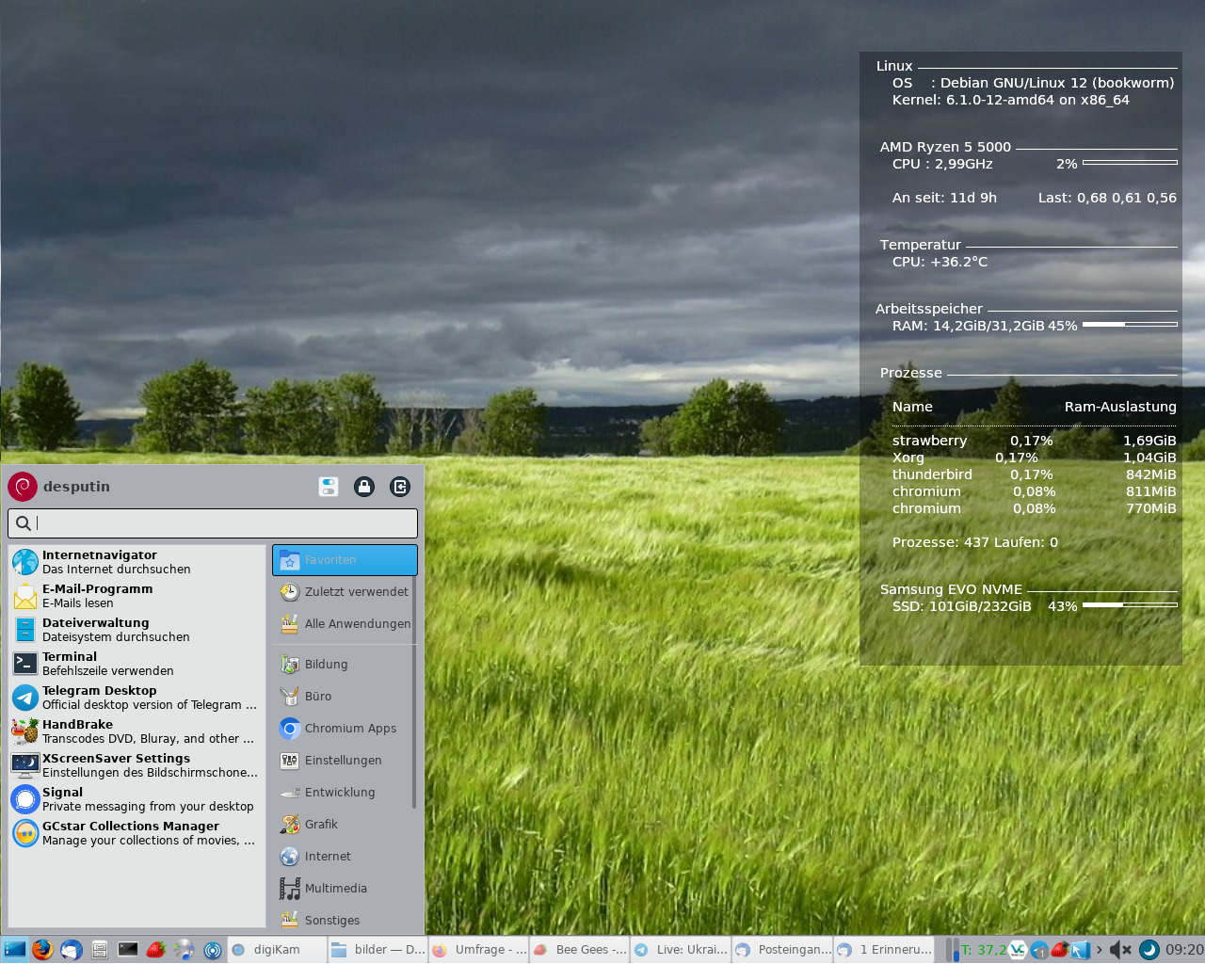Click the Strawberry tray icon

click(1060, 950)
